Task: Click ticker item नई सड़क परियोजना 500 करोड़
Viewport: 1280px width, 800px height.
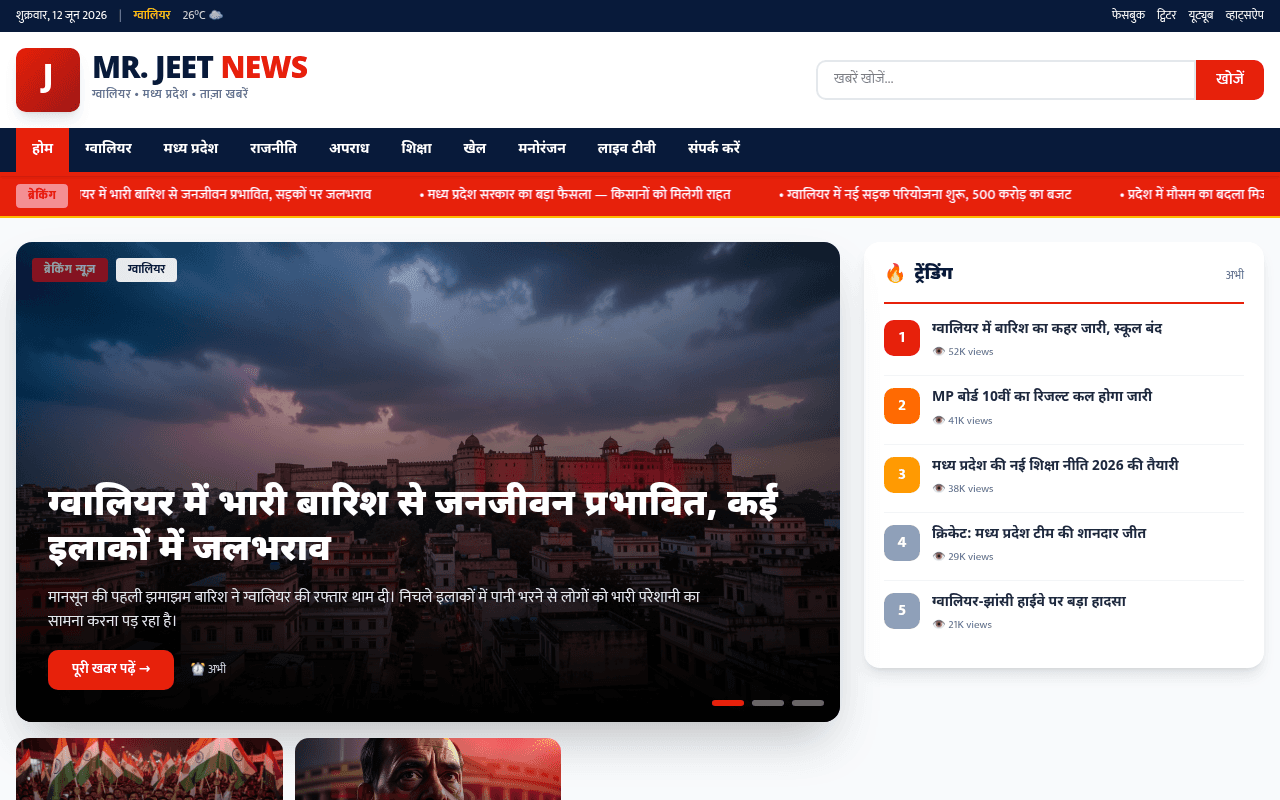Action: point(925,195)
